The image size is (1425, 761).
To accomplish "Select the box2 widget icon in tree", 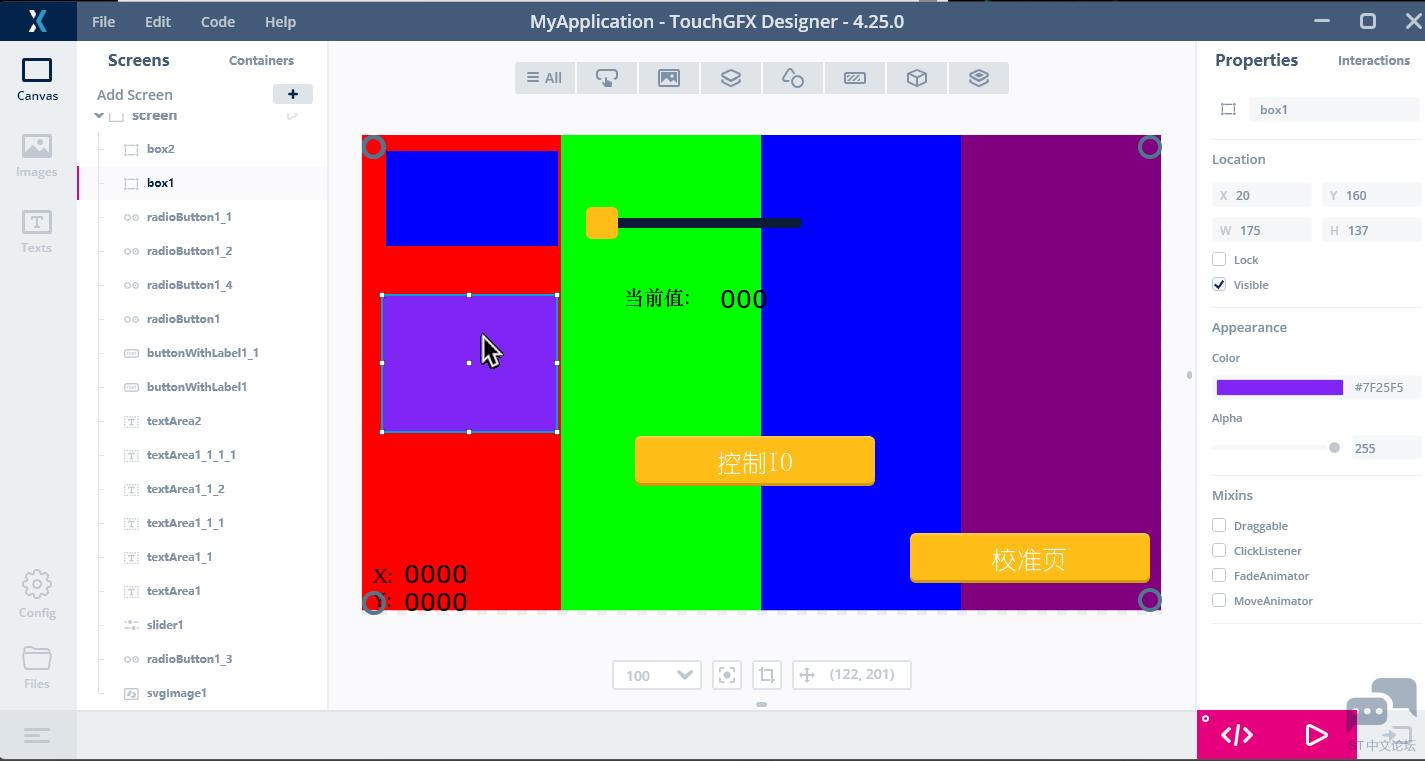I will [x=131, y=149].
